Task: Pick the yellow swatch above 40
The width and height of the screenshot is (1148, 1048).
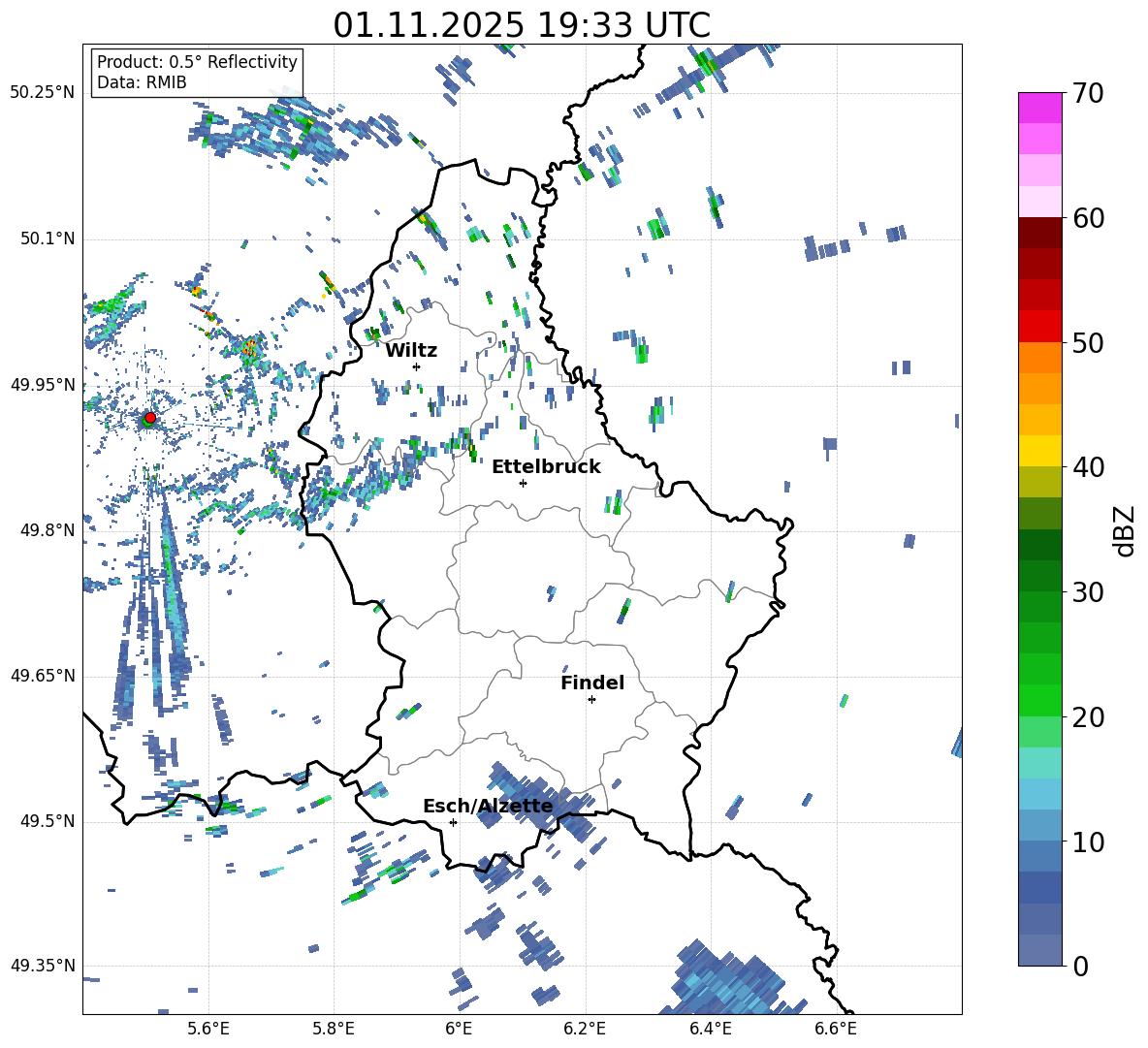Action: coord(1039,451)
